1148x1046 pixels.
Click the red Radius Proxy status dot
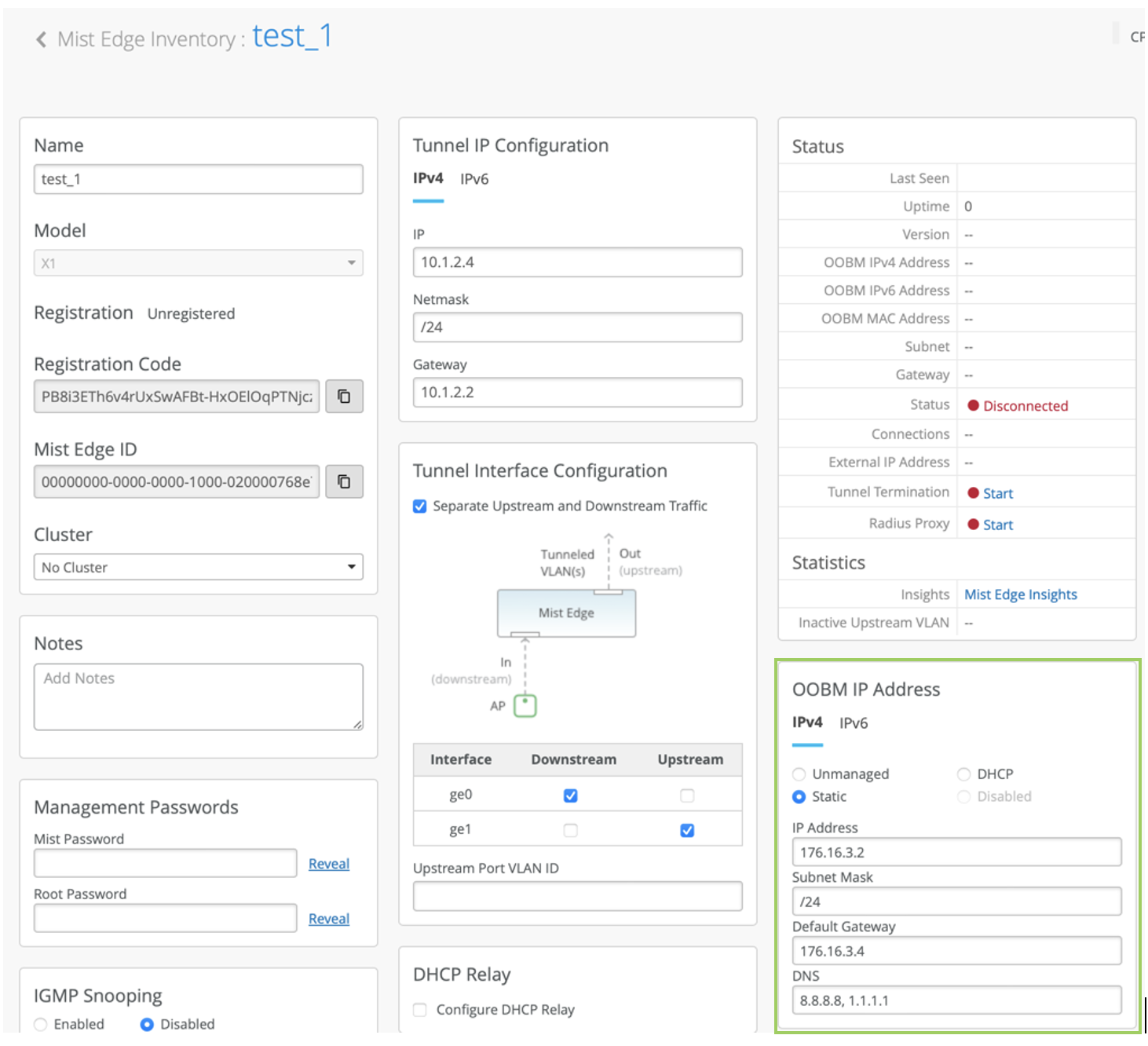(x=973, y=525)
